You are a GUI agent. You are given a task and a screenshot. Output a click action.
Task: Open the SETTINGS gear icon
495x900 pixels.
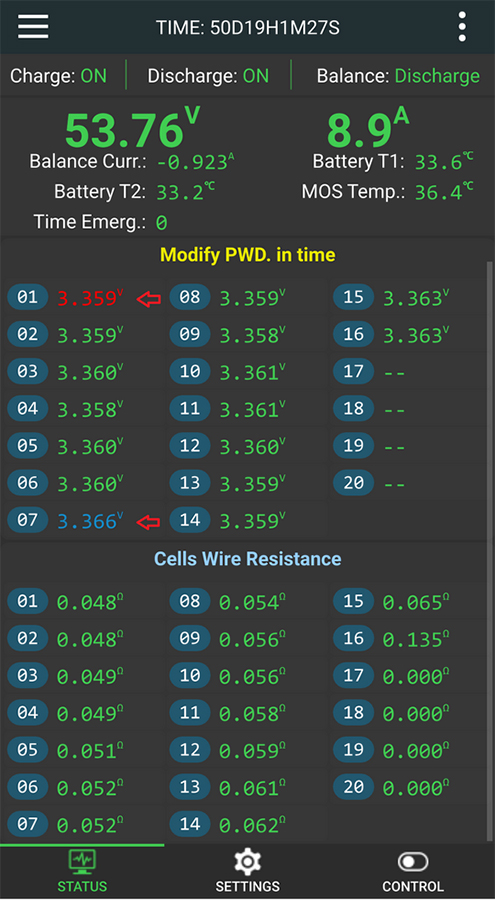248,862
